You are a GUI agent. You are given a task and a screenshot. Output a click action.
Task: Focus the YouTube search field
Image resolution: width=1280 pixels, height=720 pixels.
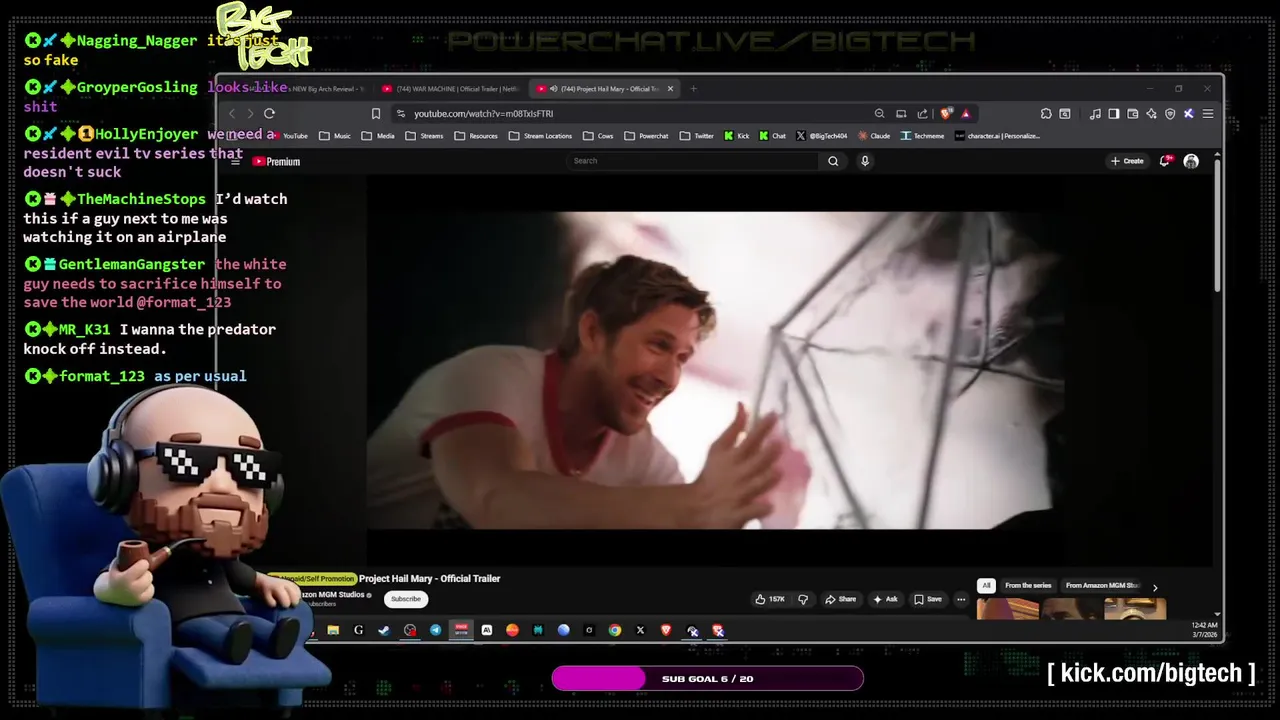point(694,161)
